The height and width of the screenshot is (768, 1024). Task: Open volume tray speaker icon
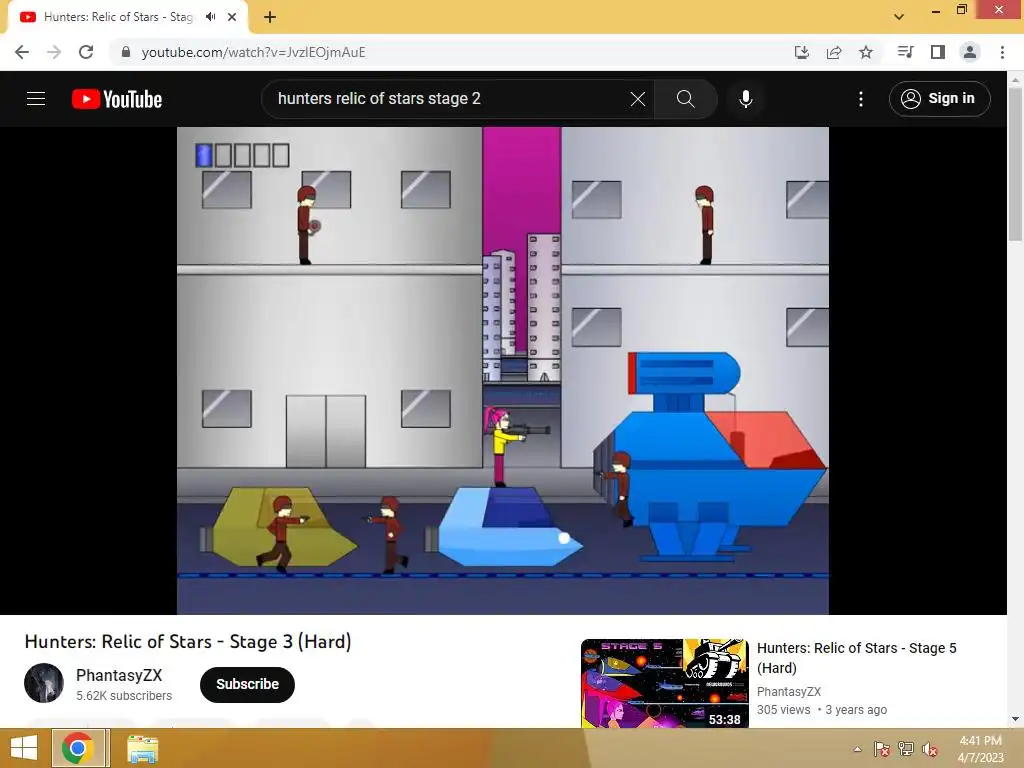click(930, 749)
